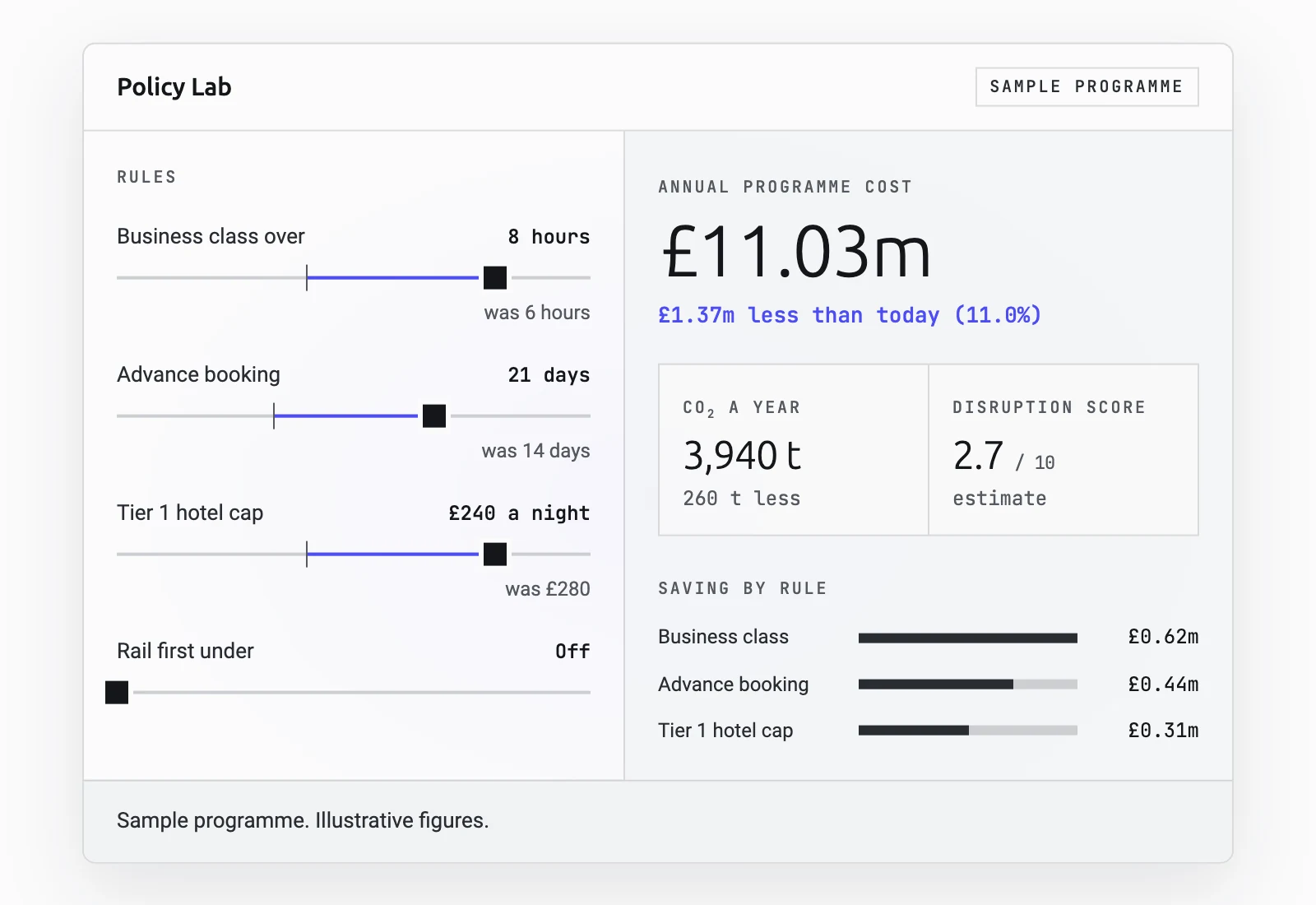The height and width of the screenshot is (905, 1316).
Task: Click the '260 t less' note
Action: pos(741,499)
